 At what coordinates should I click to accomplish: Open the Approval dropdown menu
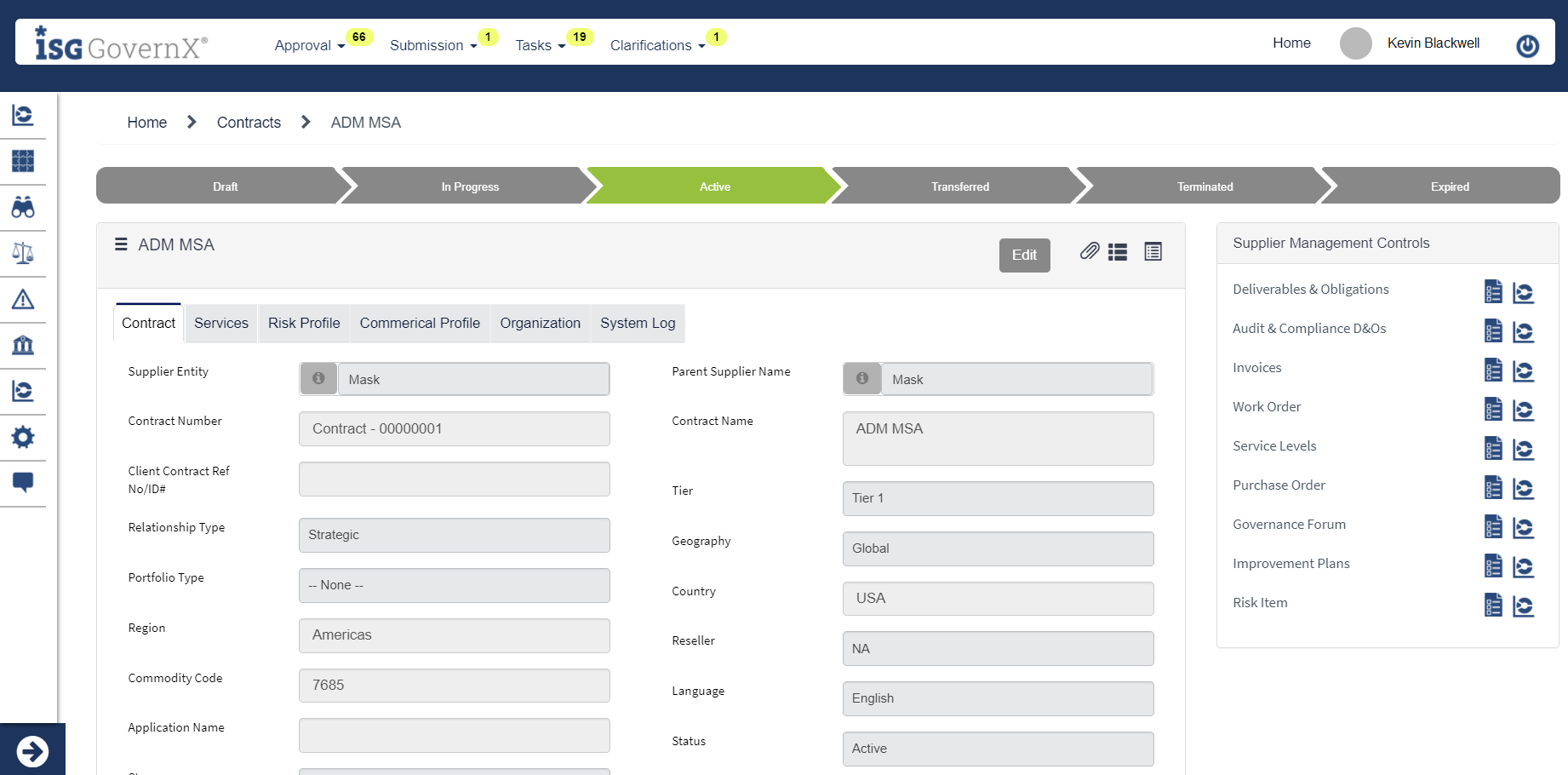pyautogui.click(x=309, y=45)
